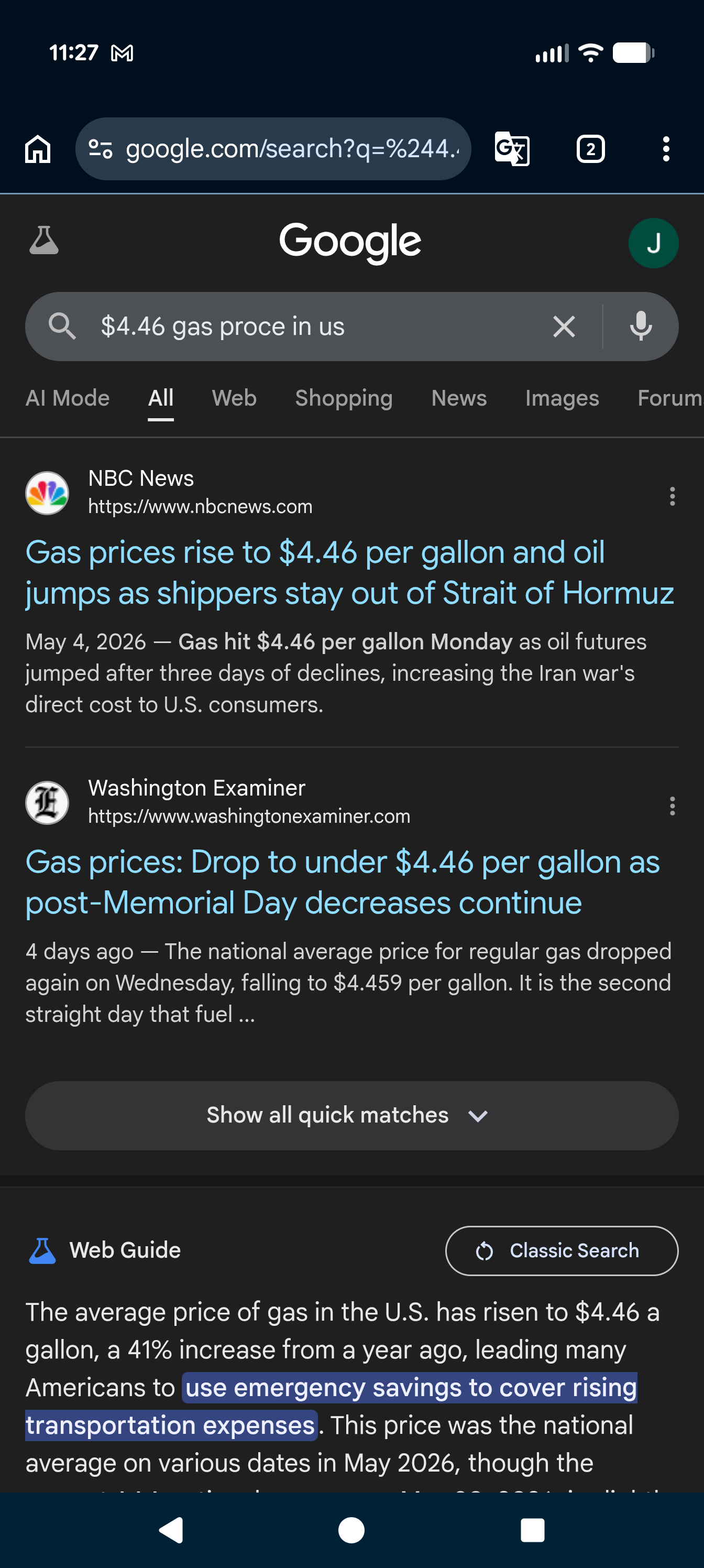Viewport: 704px width, 1568px height.
Task: Tap the Search Labs flask icon
Action: pos(44,241)
